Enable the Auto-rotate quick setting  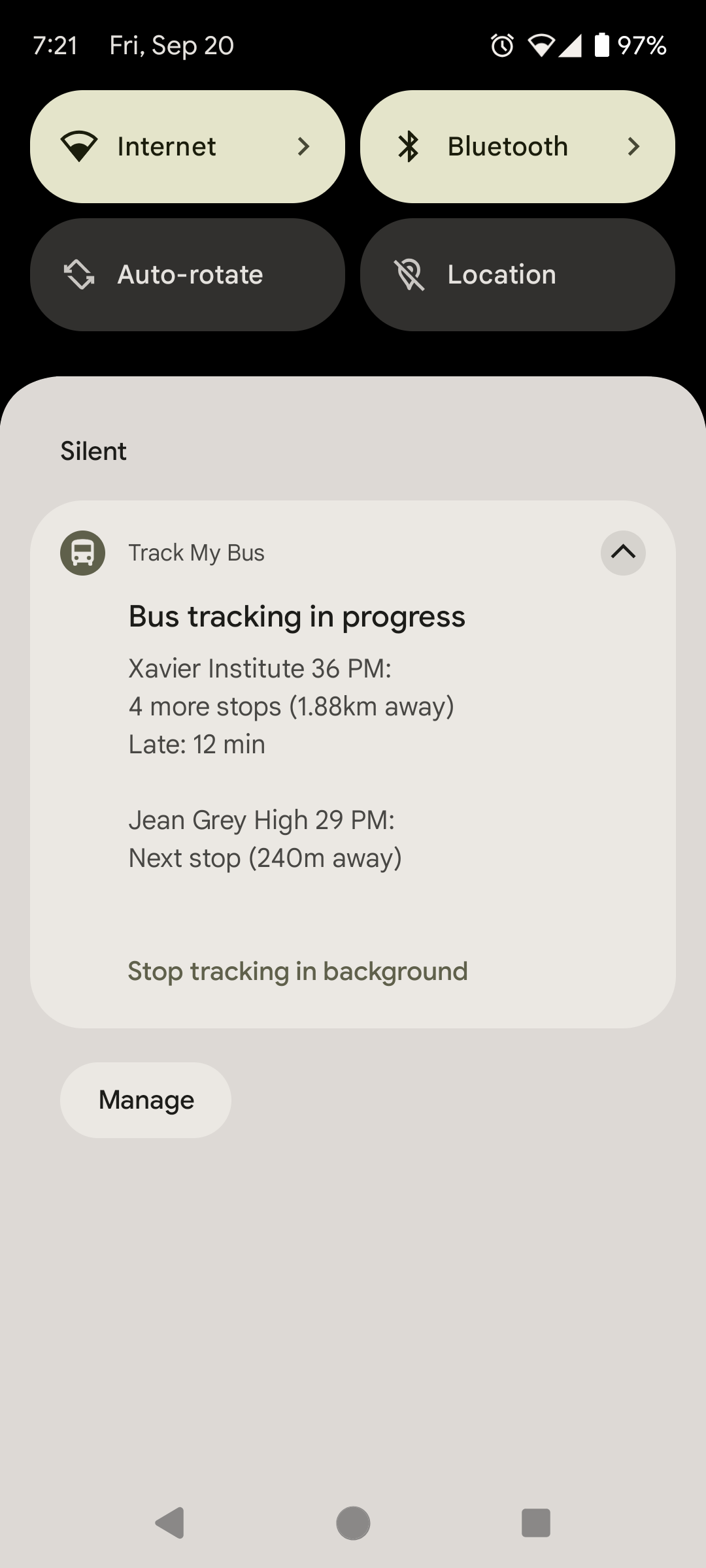pyautogui.click(x=186, y=274)
